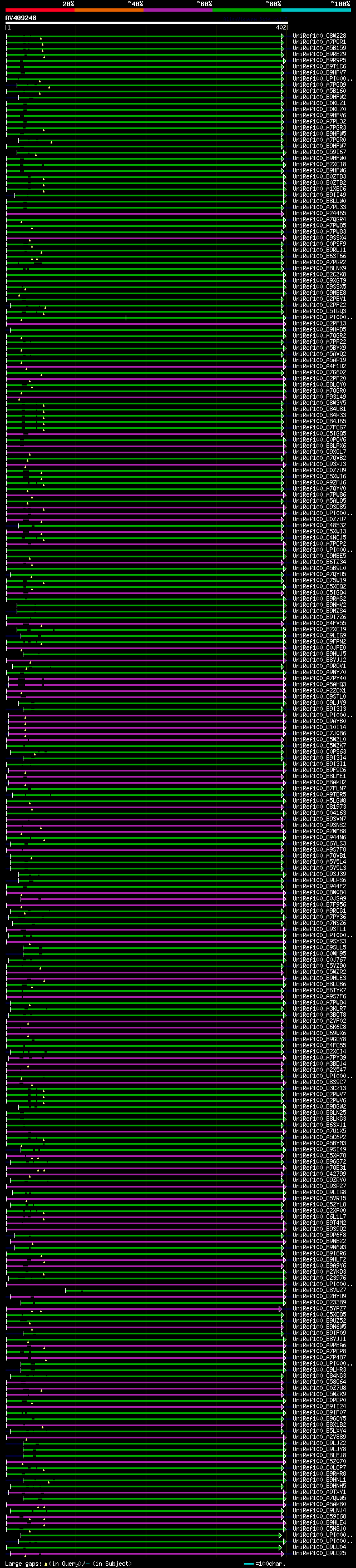This screenshot has width=356, height=1568.
Task: Click the red 20% identity legend segment
Action: (x=39, y=10)
